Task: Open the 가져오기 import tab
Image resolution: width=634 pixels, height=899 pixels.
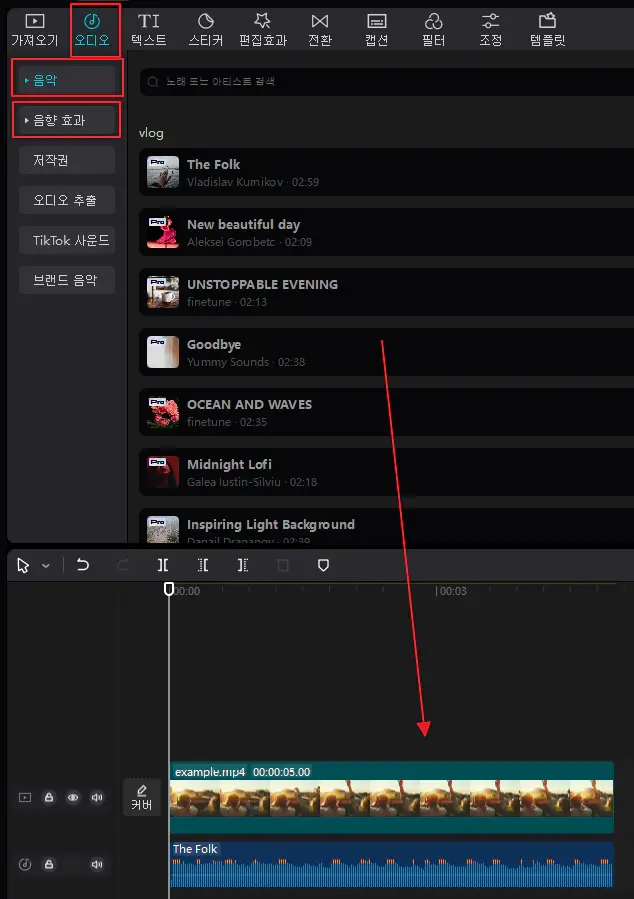Action: click(x=34, y=30)
